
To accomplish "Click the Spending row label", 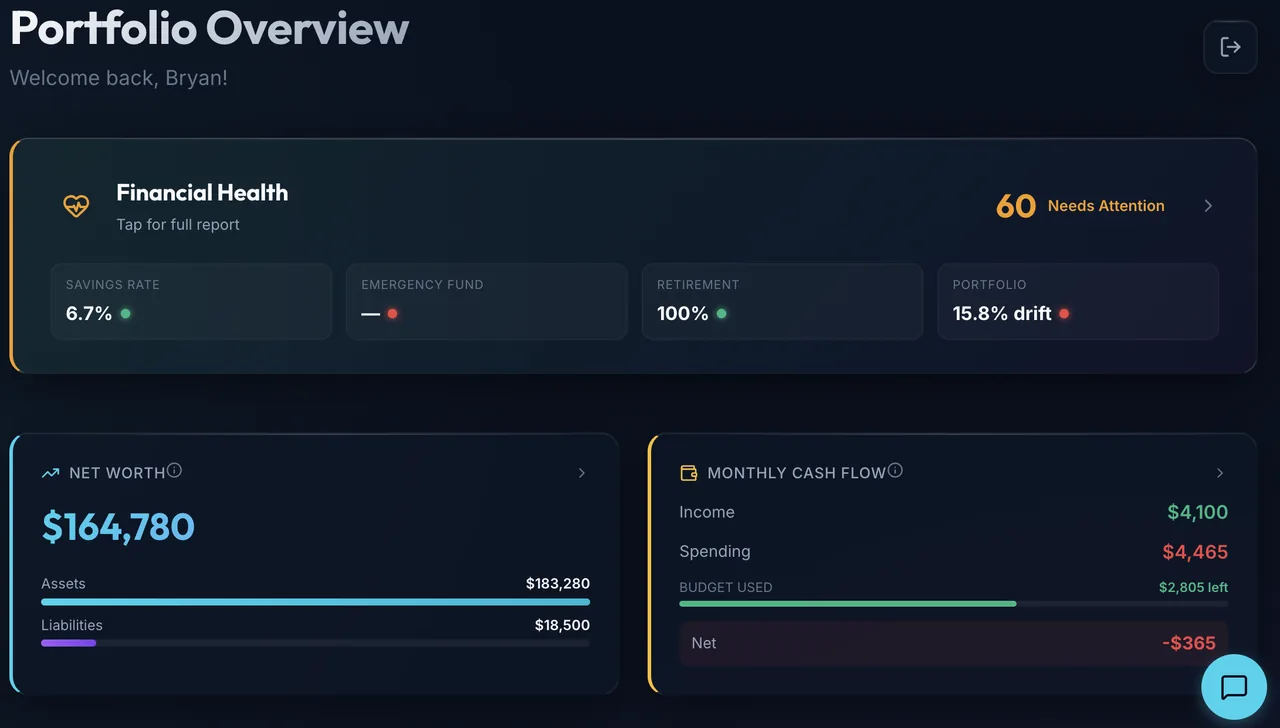I will click(715, 551).
